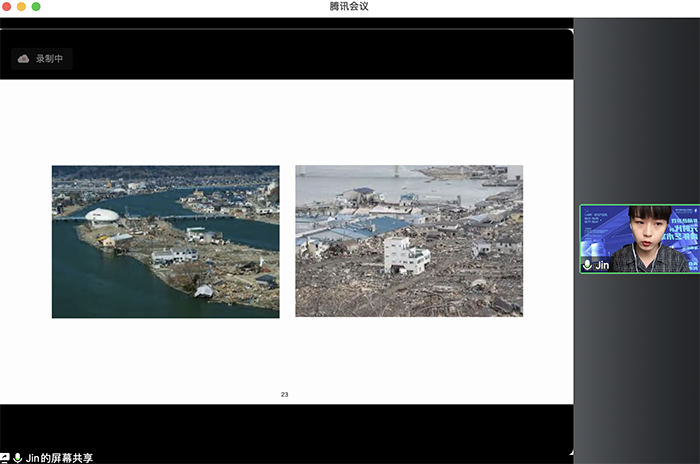This screenshot has width=700, height=464.
Task: Click the screen share icon at bottom left
Action: coord(5,457)
